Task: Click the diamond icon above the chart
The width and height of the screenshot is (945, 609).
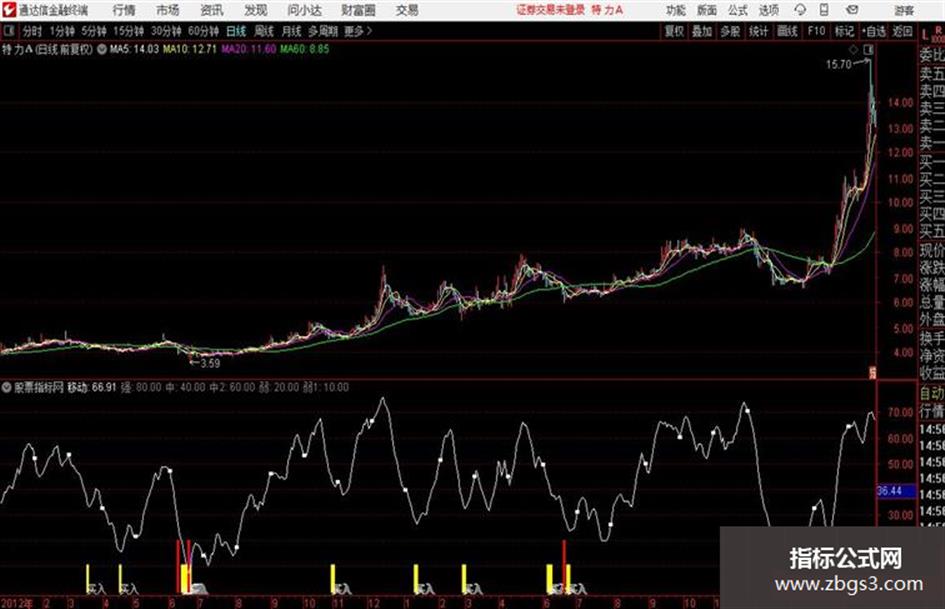Action: (853, 49)
